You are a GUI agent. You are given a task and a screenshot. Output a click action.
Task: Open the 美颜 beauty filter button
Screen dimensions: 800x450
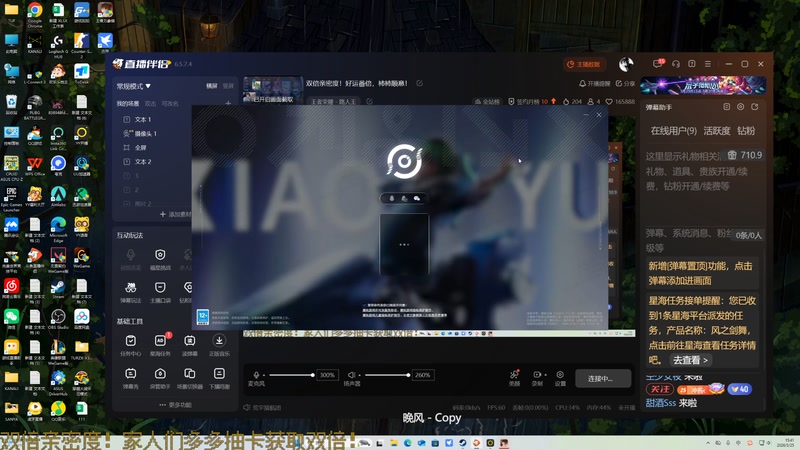click(x=514, y=378)
